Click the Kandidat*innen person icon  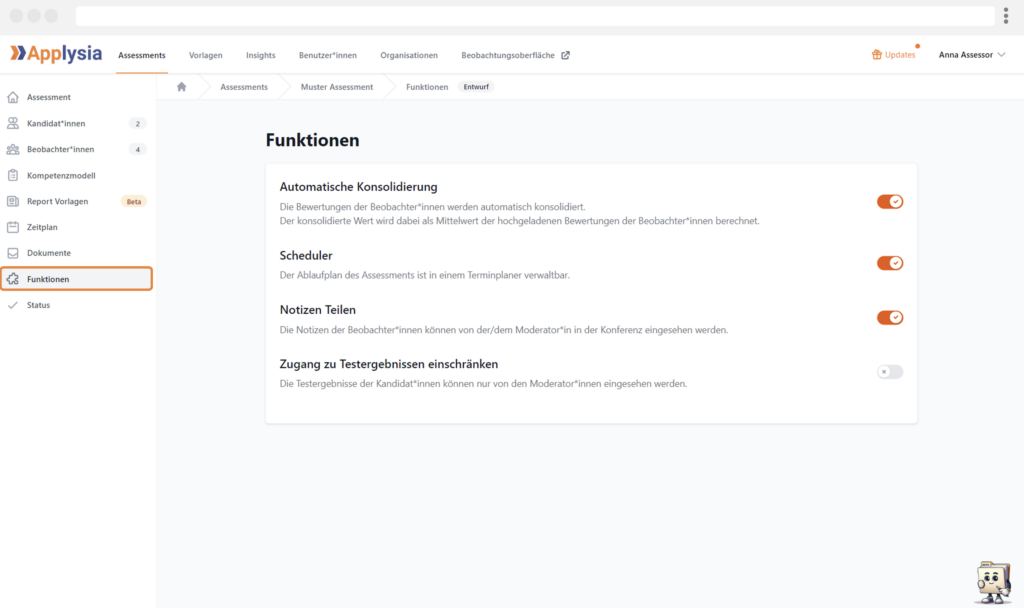tap(13, 123)
